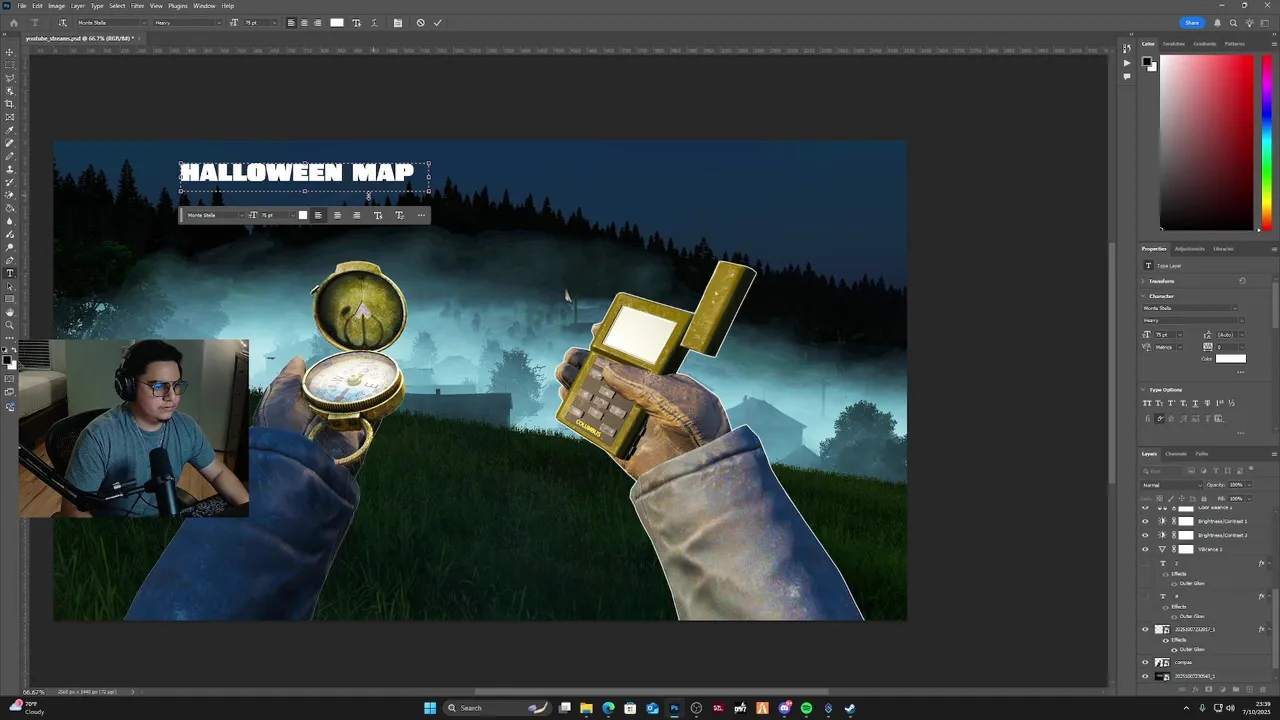Collapse the Character section in Properties

1144,296
